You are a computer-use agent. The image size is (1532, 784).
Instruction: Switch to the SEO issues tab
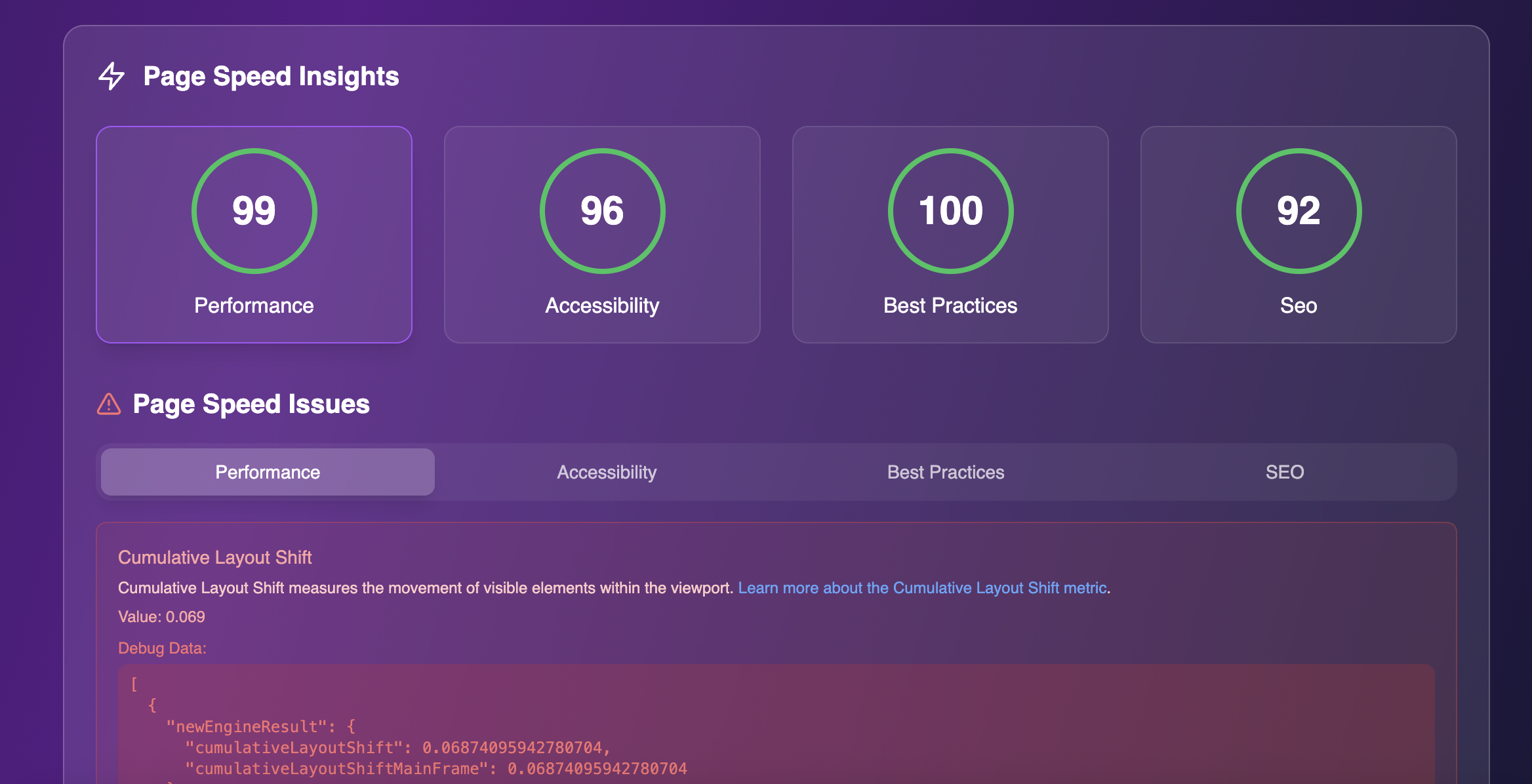[1284, 472]
